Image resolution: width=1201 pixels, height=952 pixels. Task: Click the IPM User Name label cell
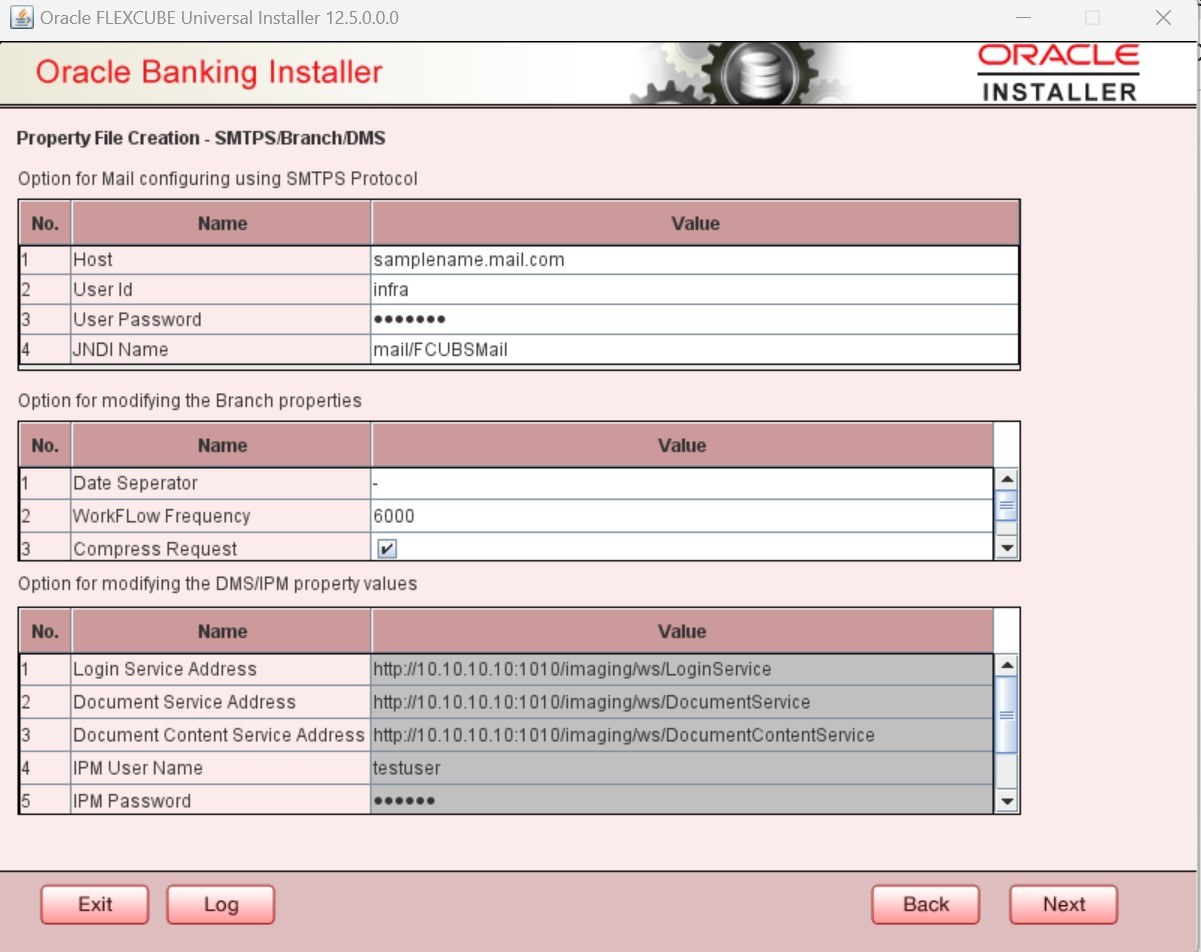221,768
